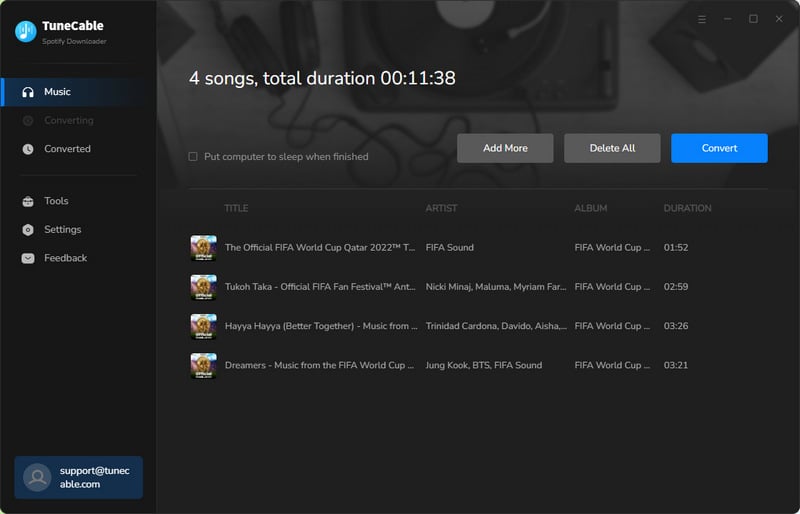Click album art of Hayya Hayya song

click(x=204, y=326)
